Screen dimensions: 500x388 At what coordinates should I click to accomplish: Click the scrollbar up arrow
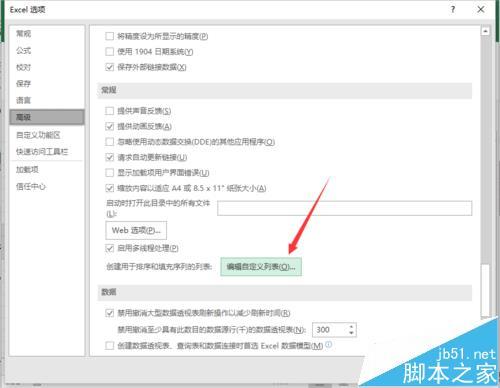[485, 31]
